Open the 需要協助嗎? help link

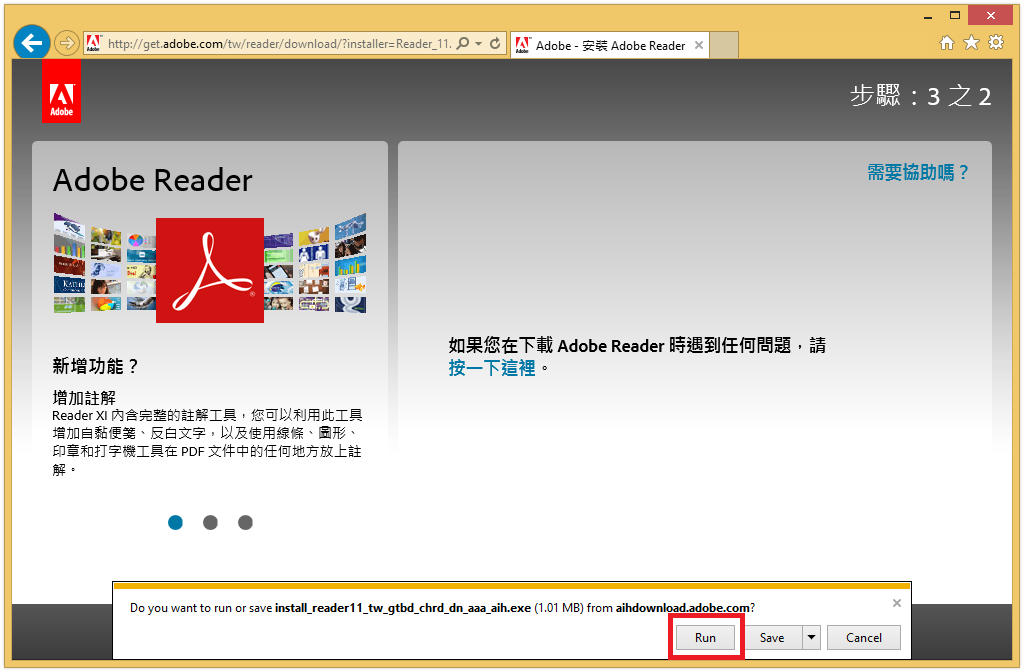917,173
